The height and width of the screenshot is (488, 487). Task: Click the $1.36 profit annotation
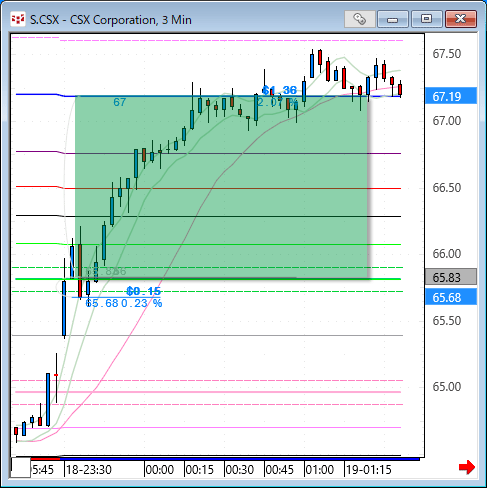(279, 90)
